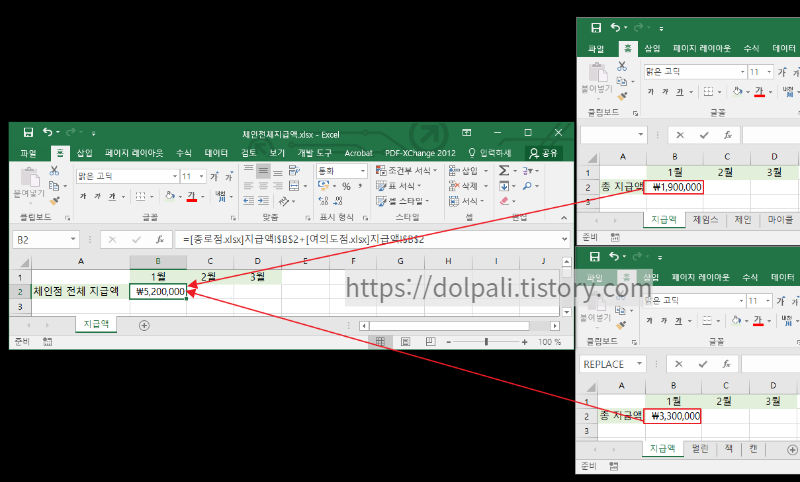The height and width of the screenshot is (482, 800).
Task: Decrease indent in the 맞춤 group
Action: pyautogui.click(x=248, y=201)
